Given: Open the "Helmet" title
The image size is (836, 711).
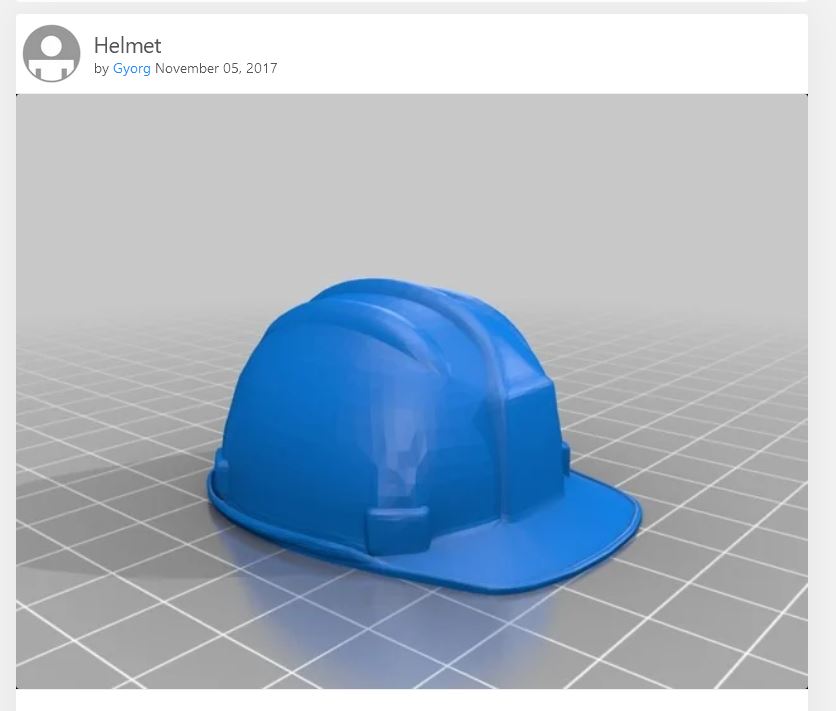Looking at the screenshot, I should pyautogui.click(x=127, y=45).
